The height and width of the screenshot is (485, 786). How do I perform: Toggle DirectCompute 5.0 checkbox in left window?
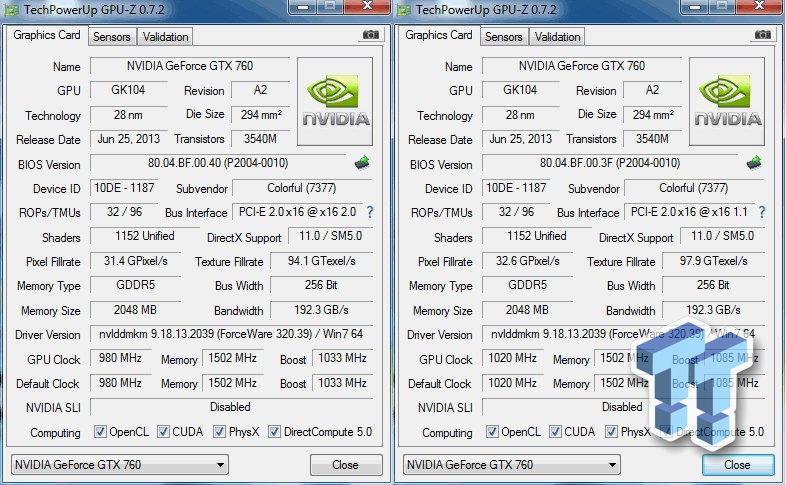coord(274,431)
